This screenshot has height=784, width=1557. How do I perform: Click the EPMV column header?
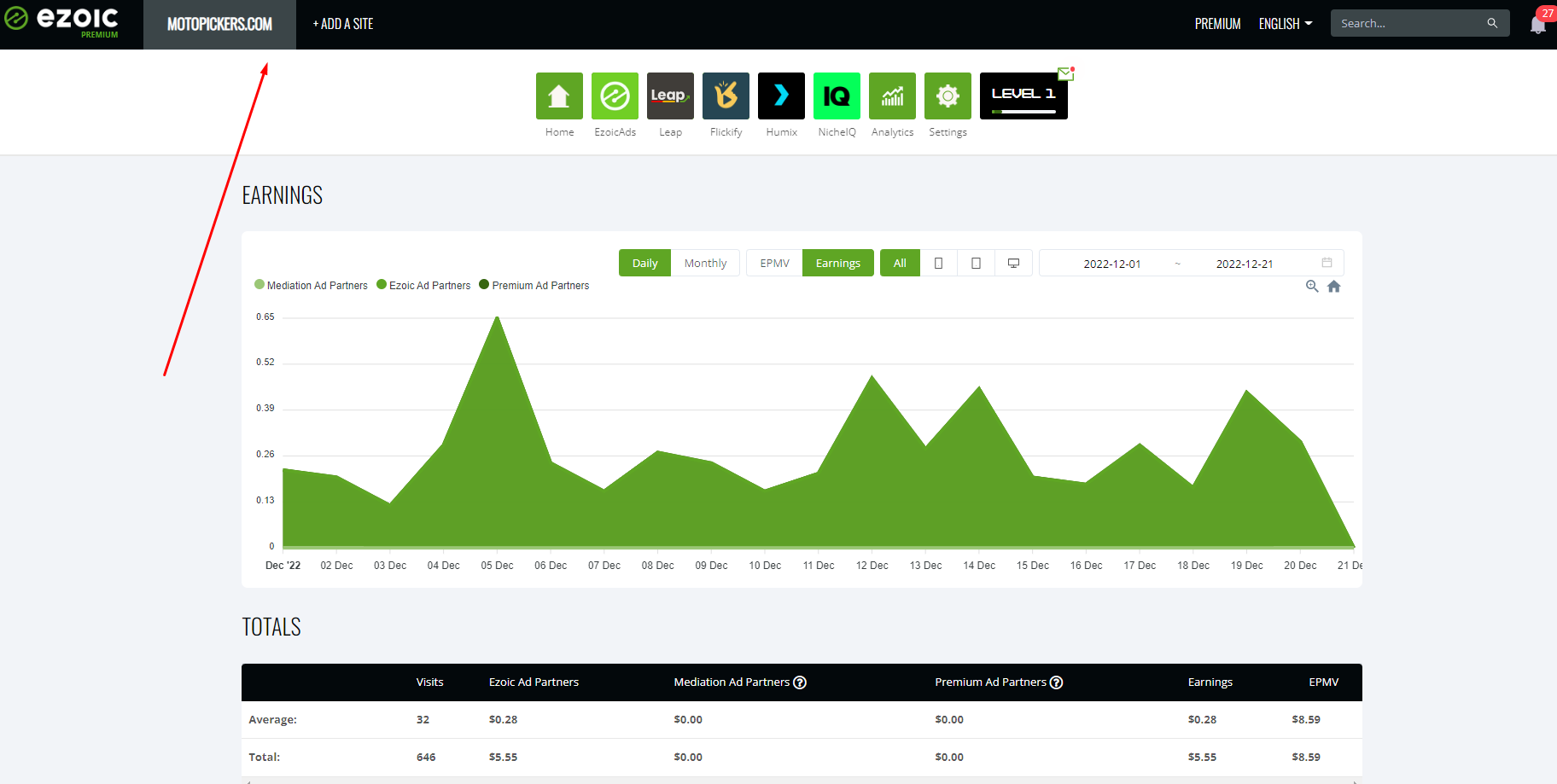pos(1323,682)
